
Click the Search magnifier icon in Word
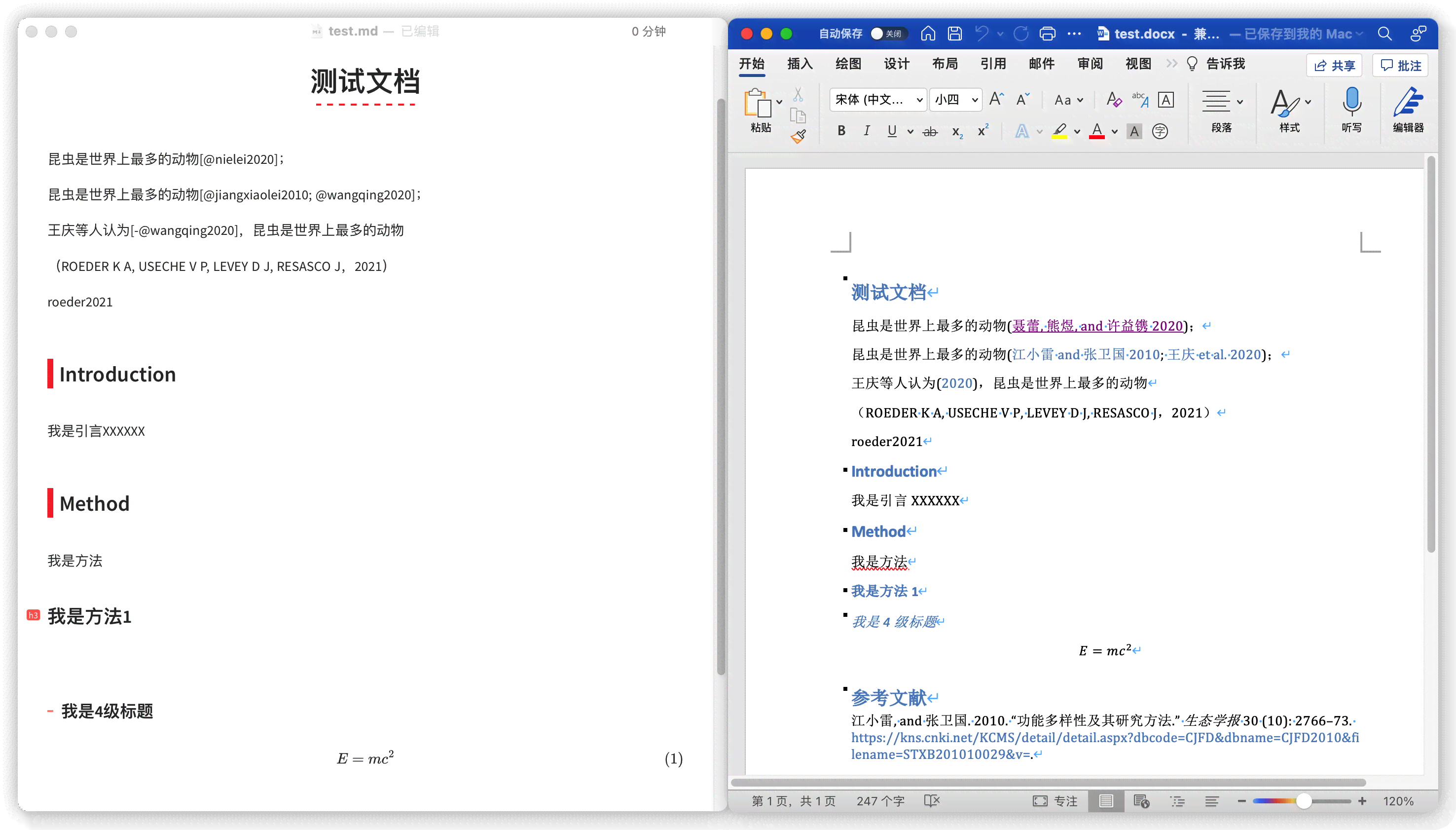click(x=1385, y=34)
